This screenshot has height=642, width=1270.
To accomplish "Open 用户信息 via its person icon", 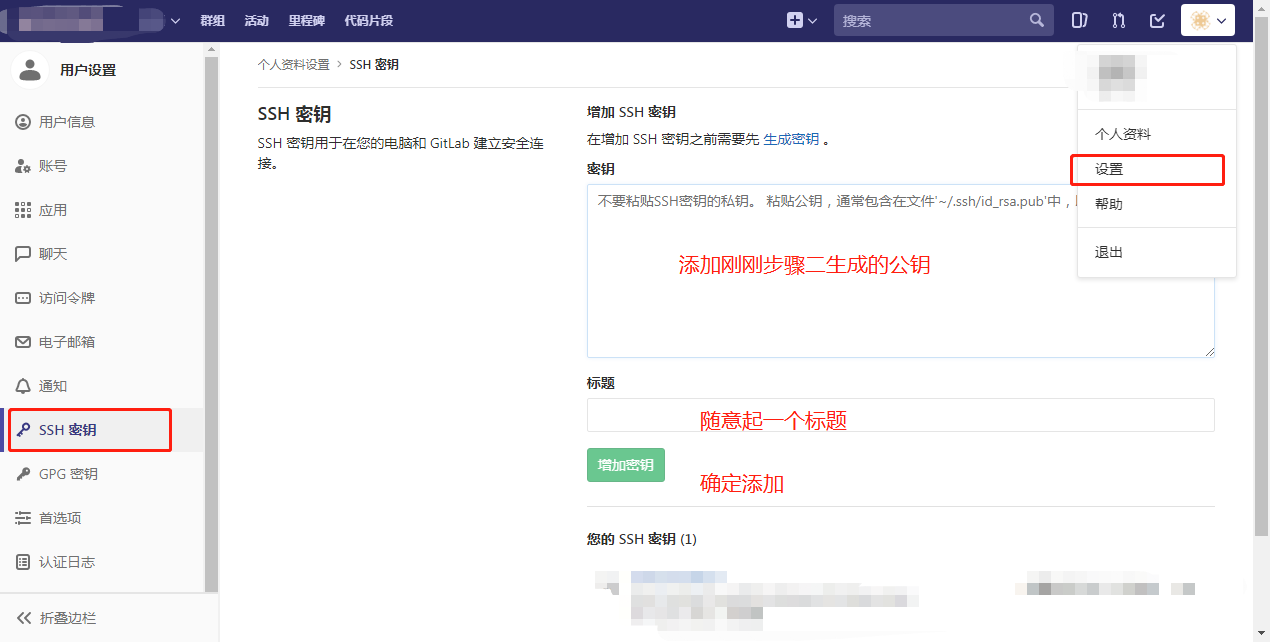I will pos(23,122).
